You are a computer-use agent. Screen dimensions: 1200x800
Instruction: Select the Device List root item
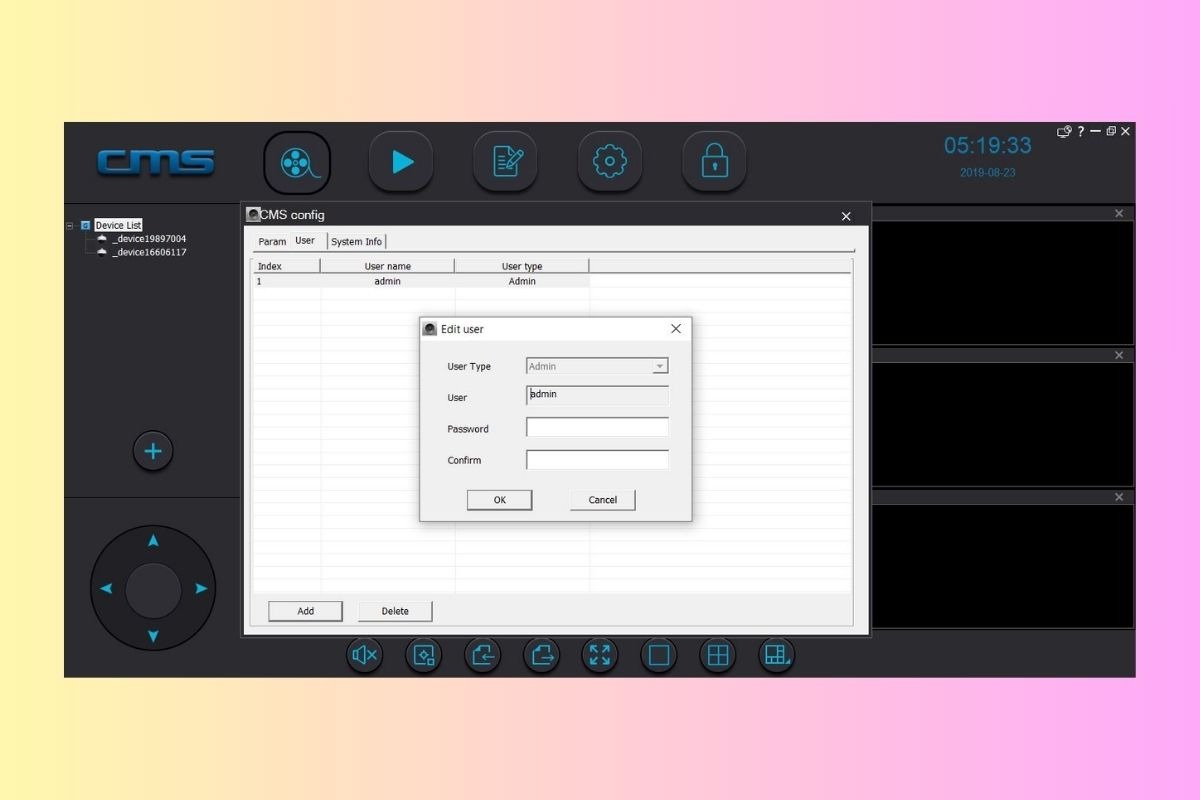pos(118,226)
